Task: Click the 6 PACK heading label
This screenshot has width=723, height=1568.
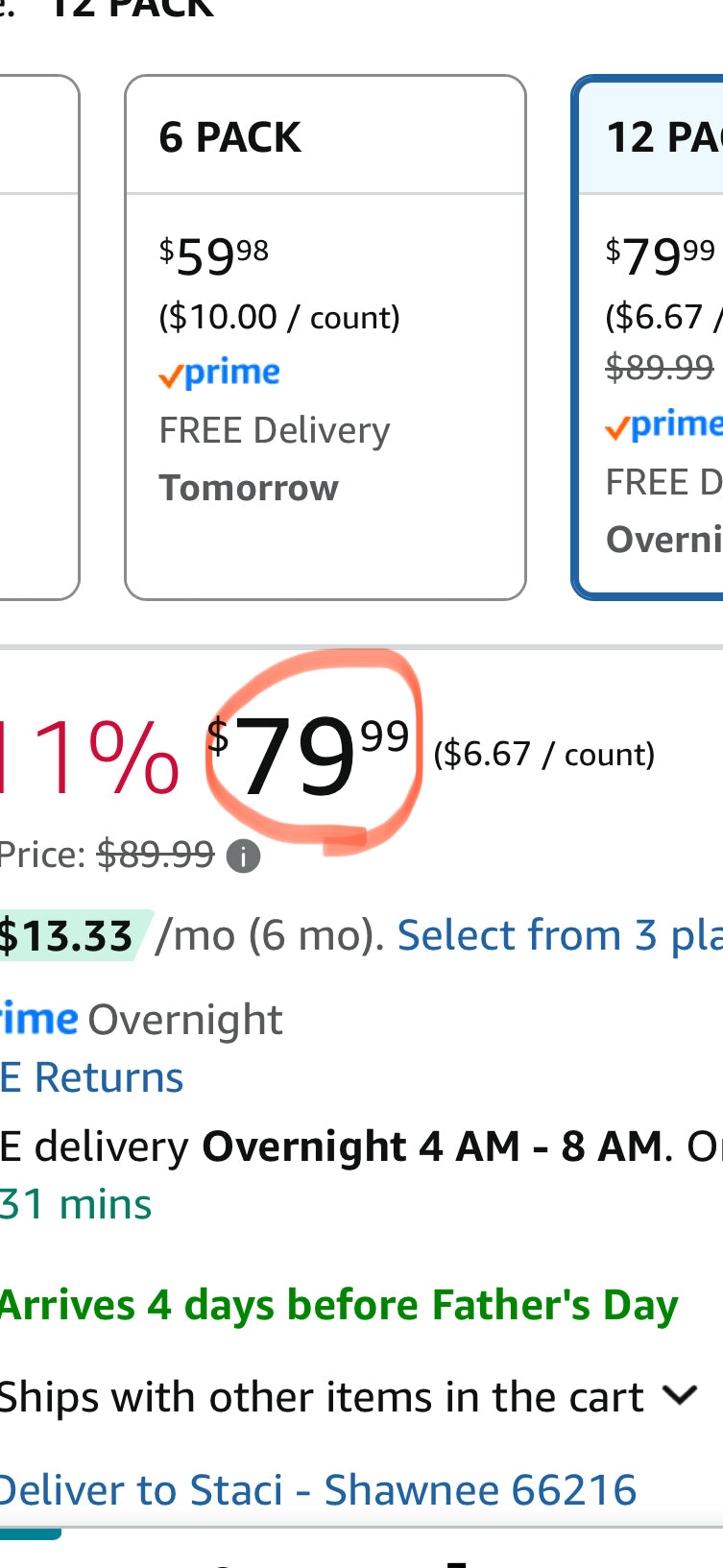Action: (x=230, y=137)
